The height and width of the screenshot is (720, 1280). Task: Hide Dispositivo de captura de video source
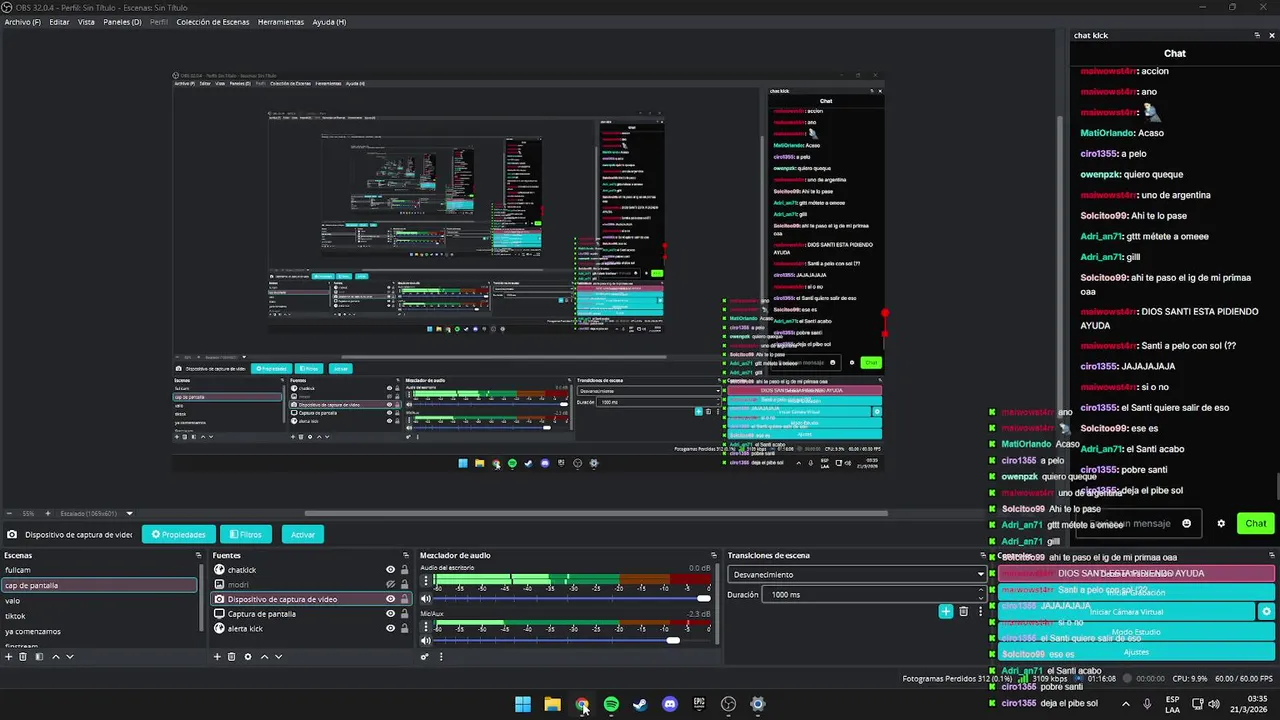[390, 599]
